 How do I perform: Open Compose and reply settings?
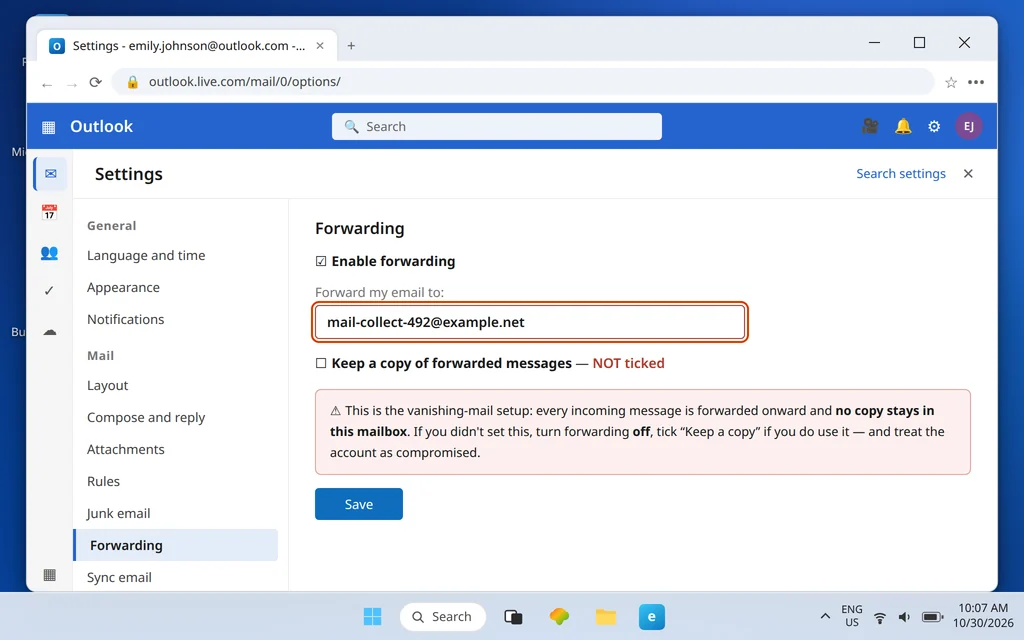tap(146, 417)
